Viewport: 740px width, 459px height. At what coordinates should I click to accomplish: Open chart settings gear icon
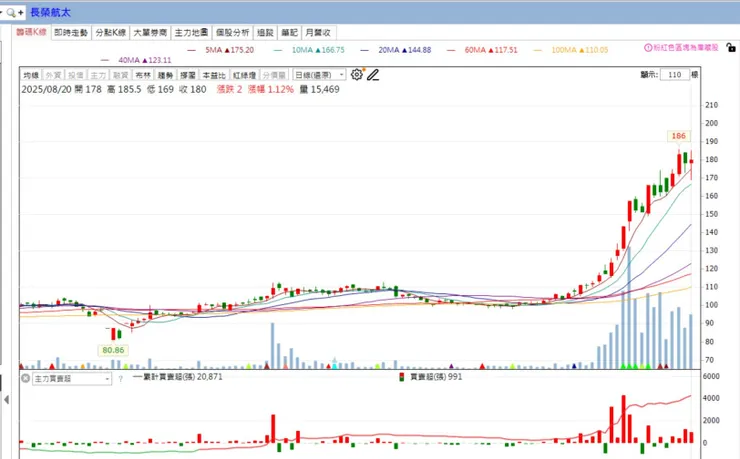pyautogui.click(x=357, y=75)
